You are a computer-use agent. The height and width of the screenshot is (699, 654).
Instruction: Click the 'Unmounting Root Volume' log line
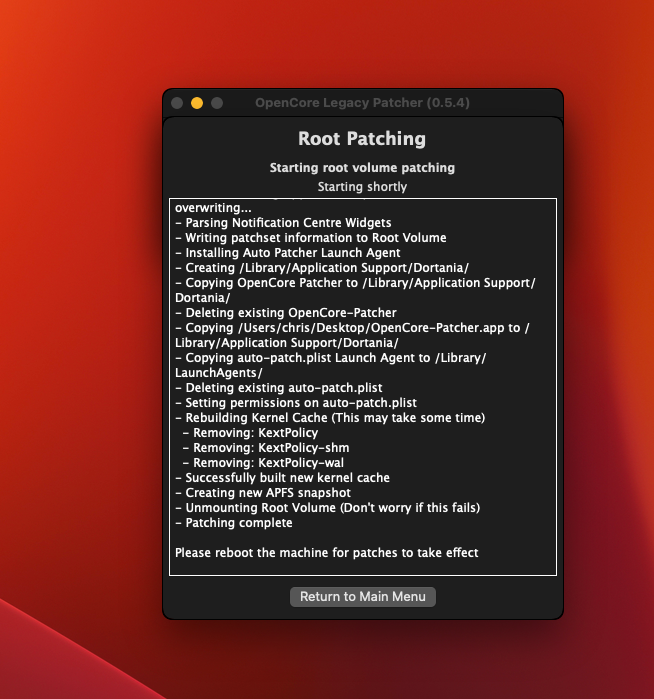pyautogui.click(x=328, y=508)
